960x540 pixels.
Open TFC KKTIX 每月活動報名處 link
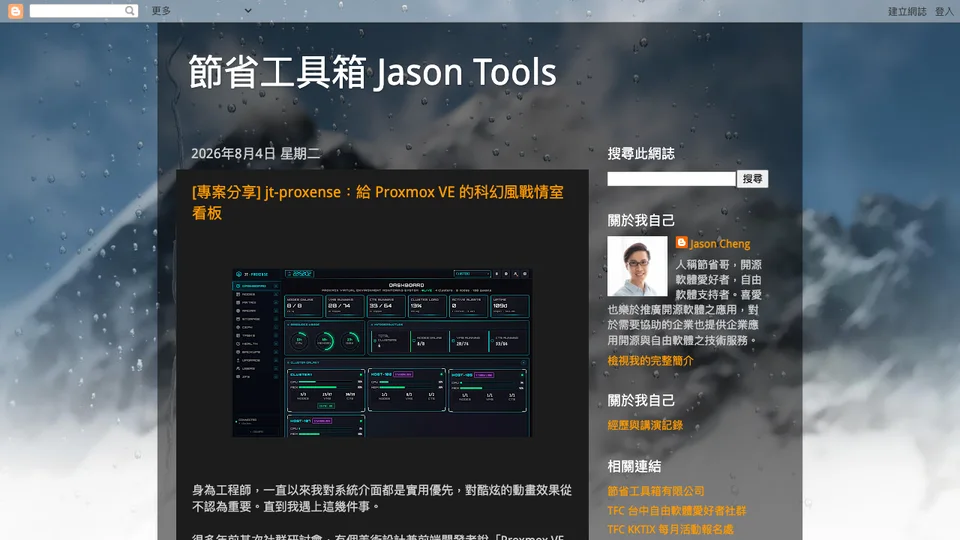[x=670, y=530]
